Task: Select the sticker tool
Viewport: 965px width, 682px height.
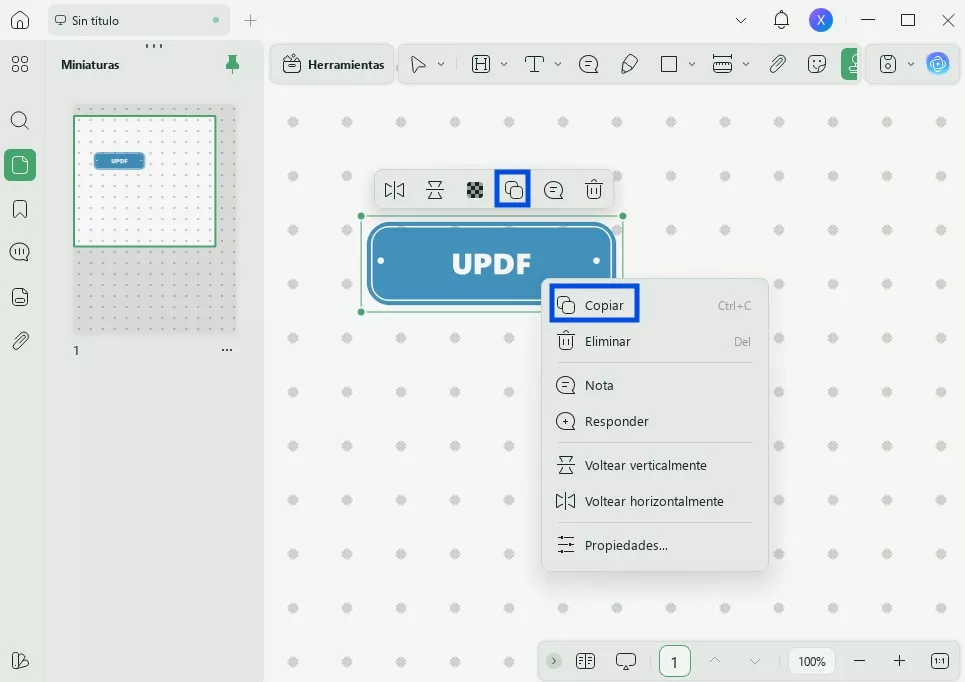Action: (817, 64)
